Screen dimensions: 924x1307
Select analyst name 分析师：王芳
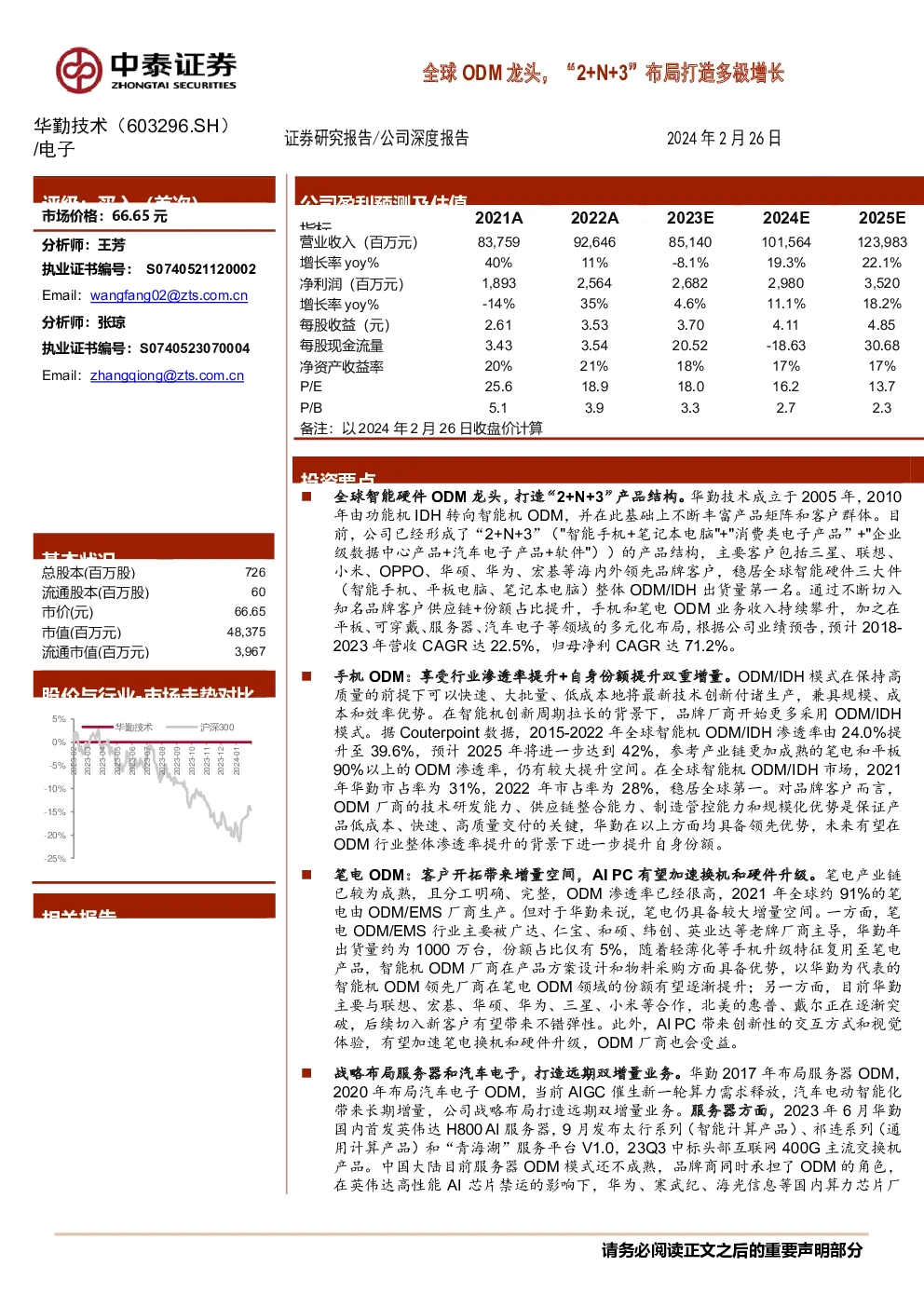pos(83,245)
